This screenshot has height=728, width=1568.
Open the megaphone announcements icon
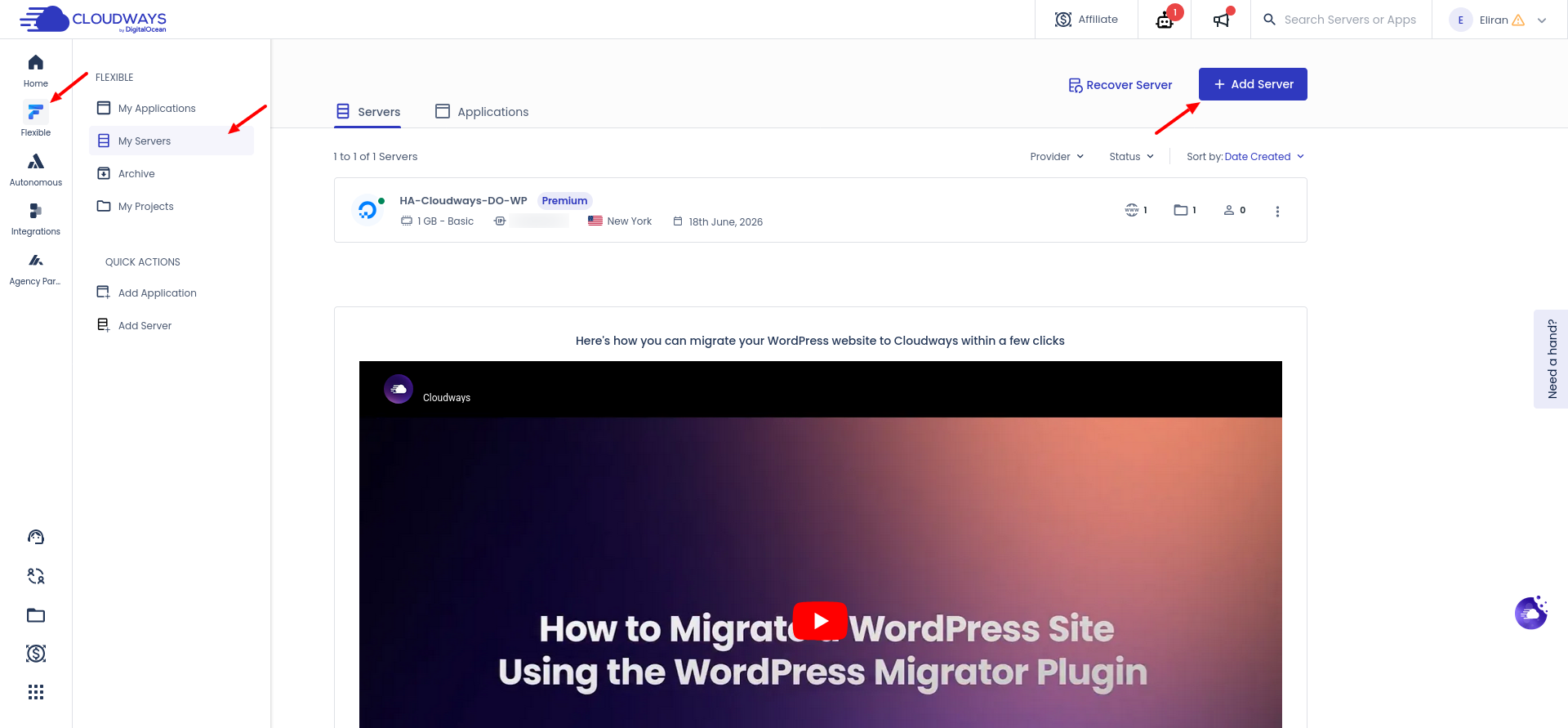point(1221,20)
